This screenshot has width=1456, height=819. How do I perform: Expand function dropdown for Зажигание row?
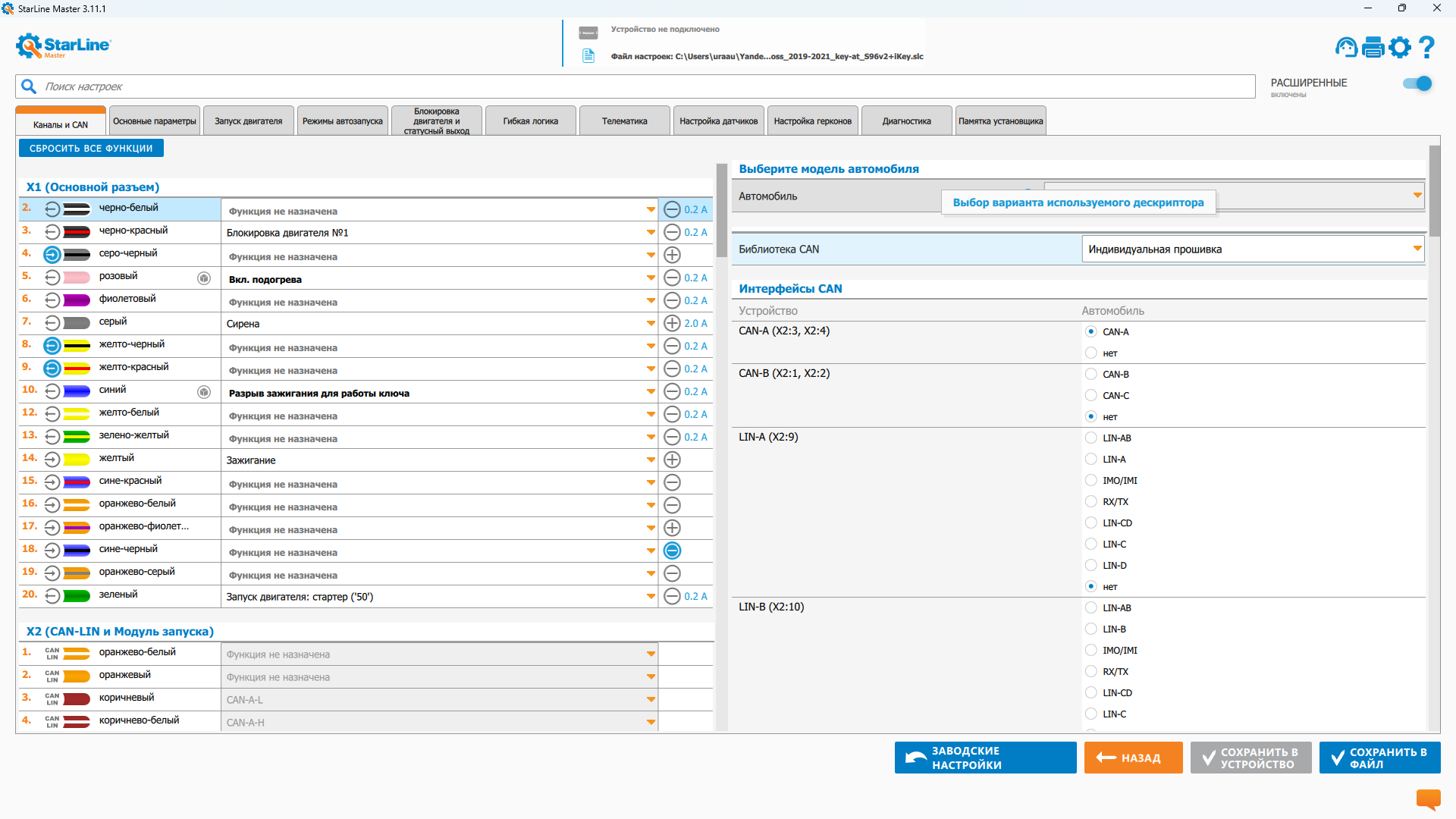(651, 460)
